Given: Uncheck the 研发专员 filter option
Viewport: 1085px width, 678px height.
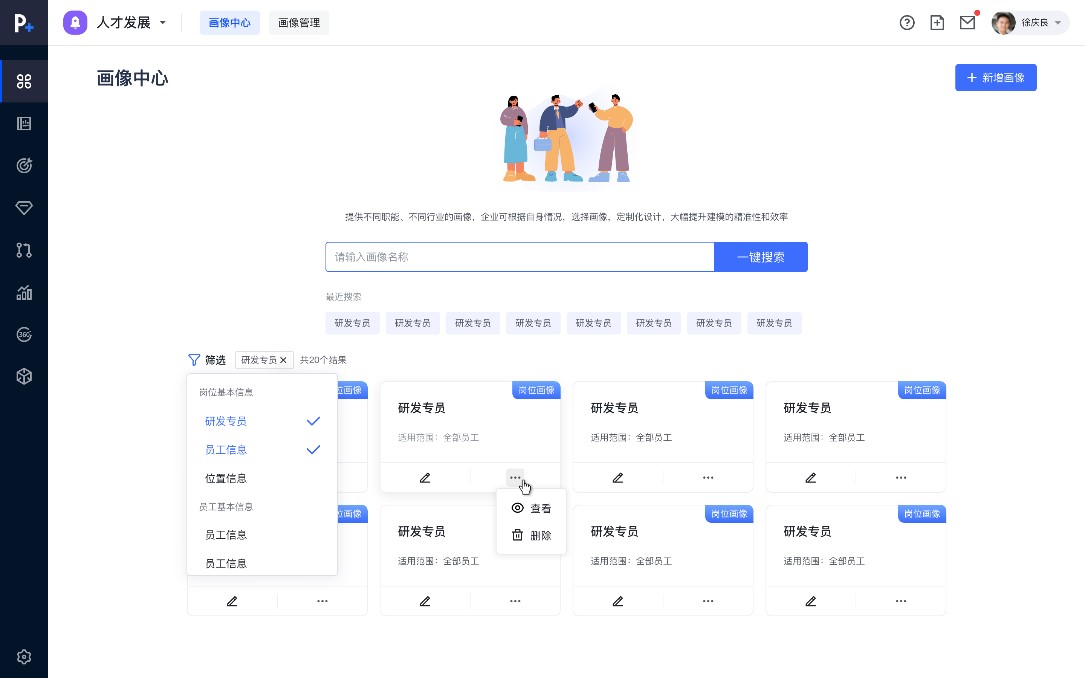Looking at the screenshot, I should click(x=225, y=421).
